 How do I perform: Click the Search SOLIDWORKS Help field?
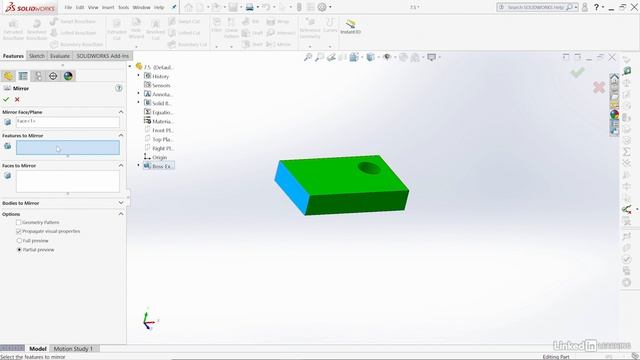pyautogui.click(x=537, y=7)
